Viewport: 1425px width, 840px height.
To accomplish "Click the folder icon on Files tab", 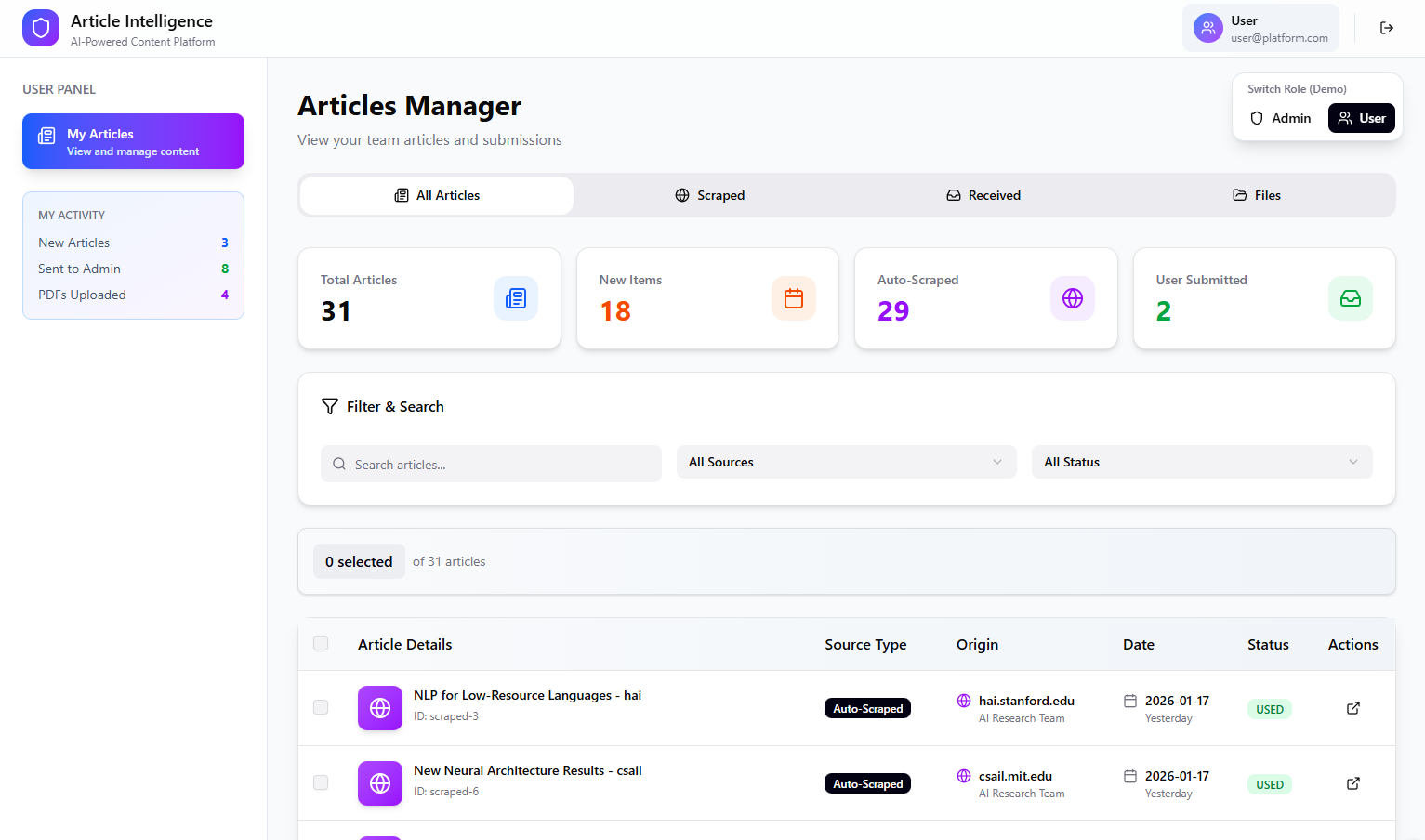I will click(1240, 195).
